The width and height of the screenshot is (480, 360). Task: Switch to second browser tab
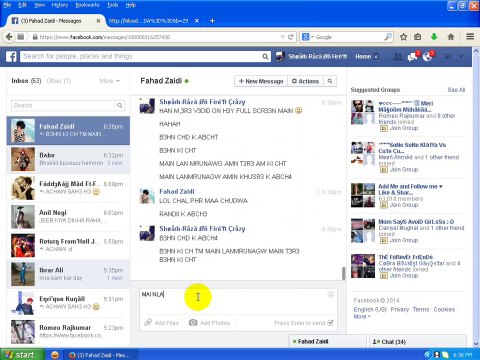[149, 21]
